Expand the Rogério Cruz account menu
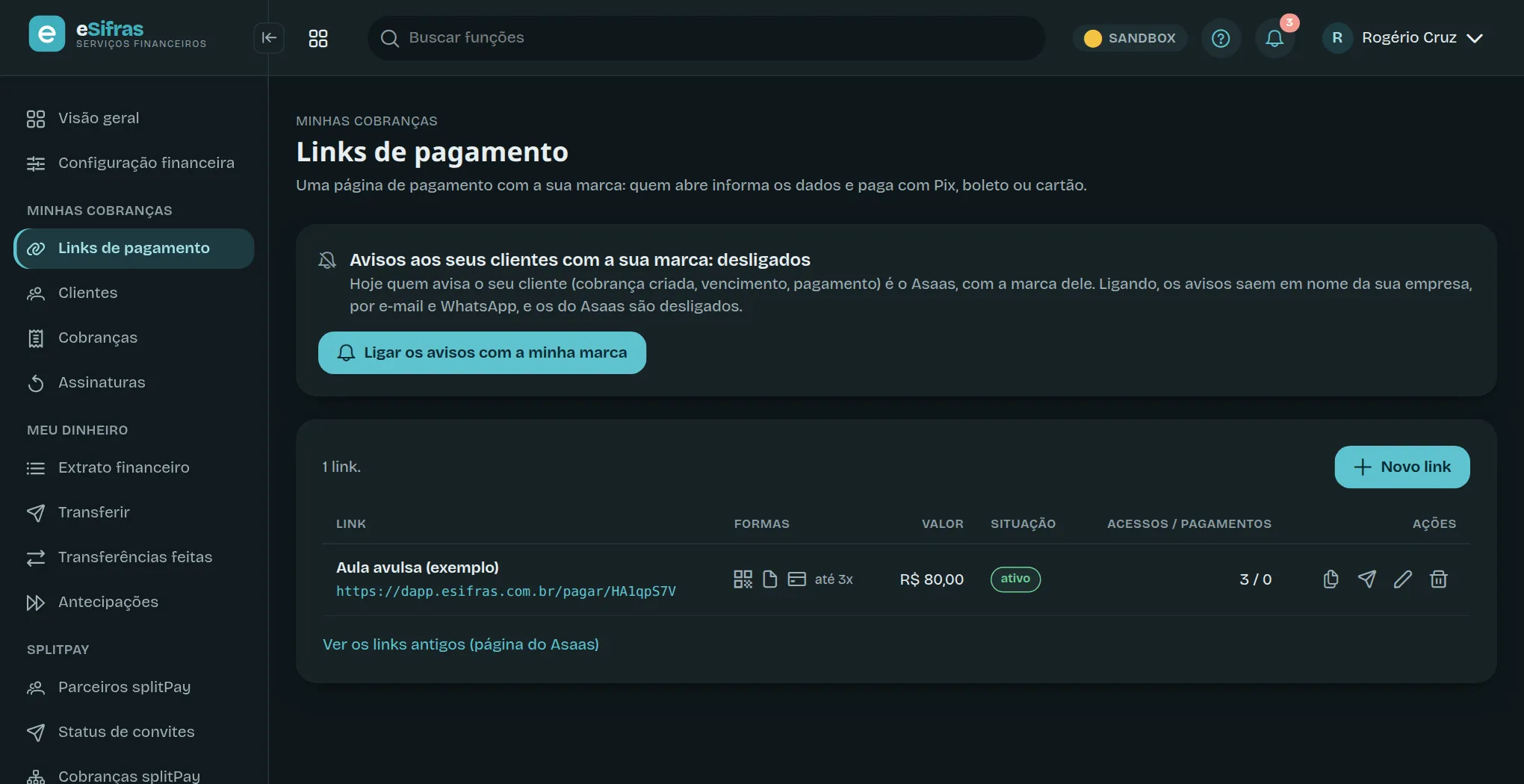Image resolution: width=1524 pixels, height=784 pixels. (x=1404, y=38)
